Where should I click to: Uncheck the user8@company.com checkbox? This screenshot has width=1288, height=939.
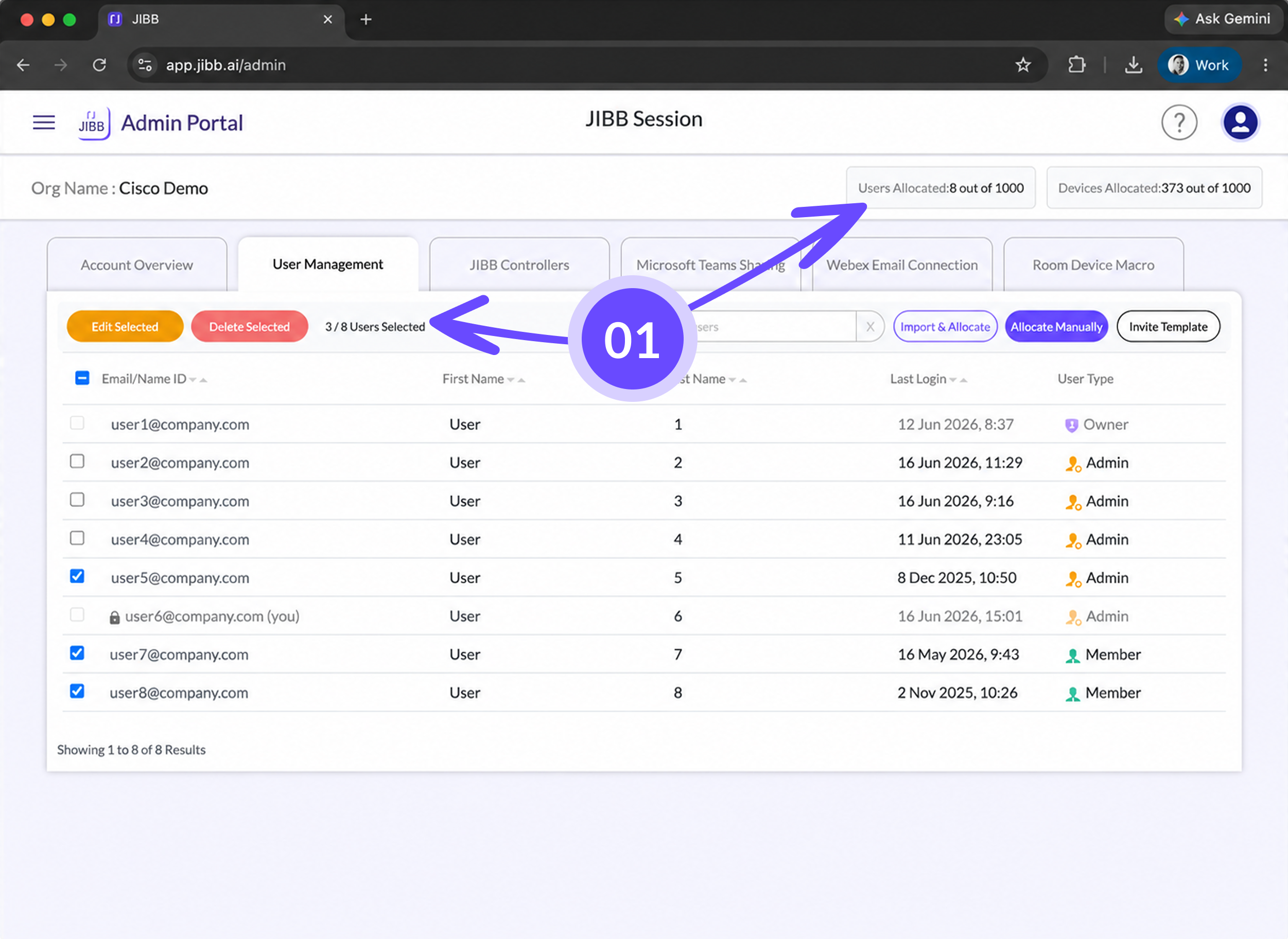pos(77,690)
